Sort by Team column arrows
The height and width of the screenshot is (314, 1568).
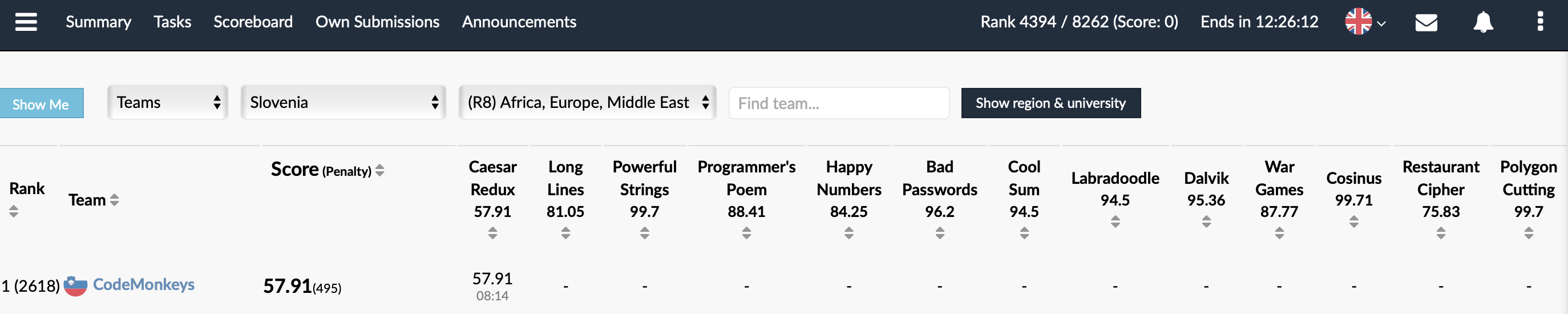click(115, 200)
